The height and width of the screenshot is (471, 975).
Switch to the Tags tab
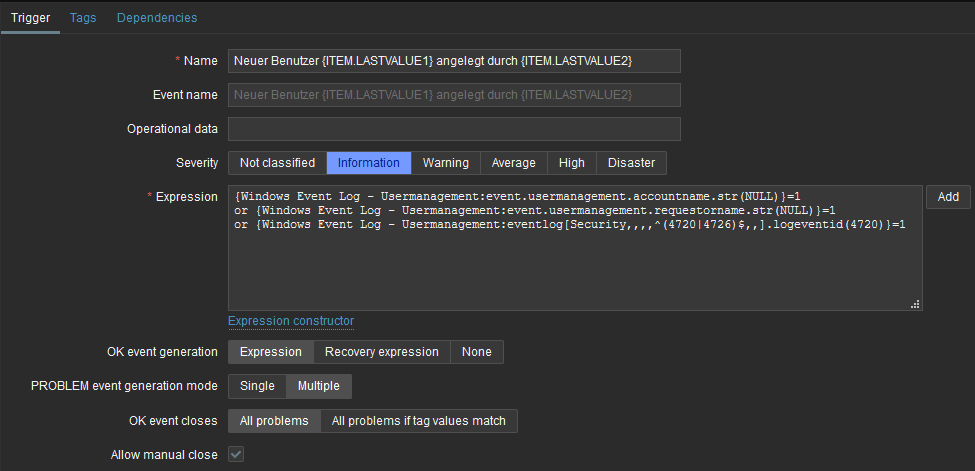tap(83, 17)
